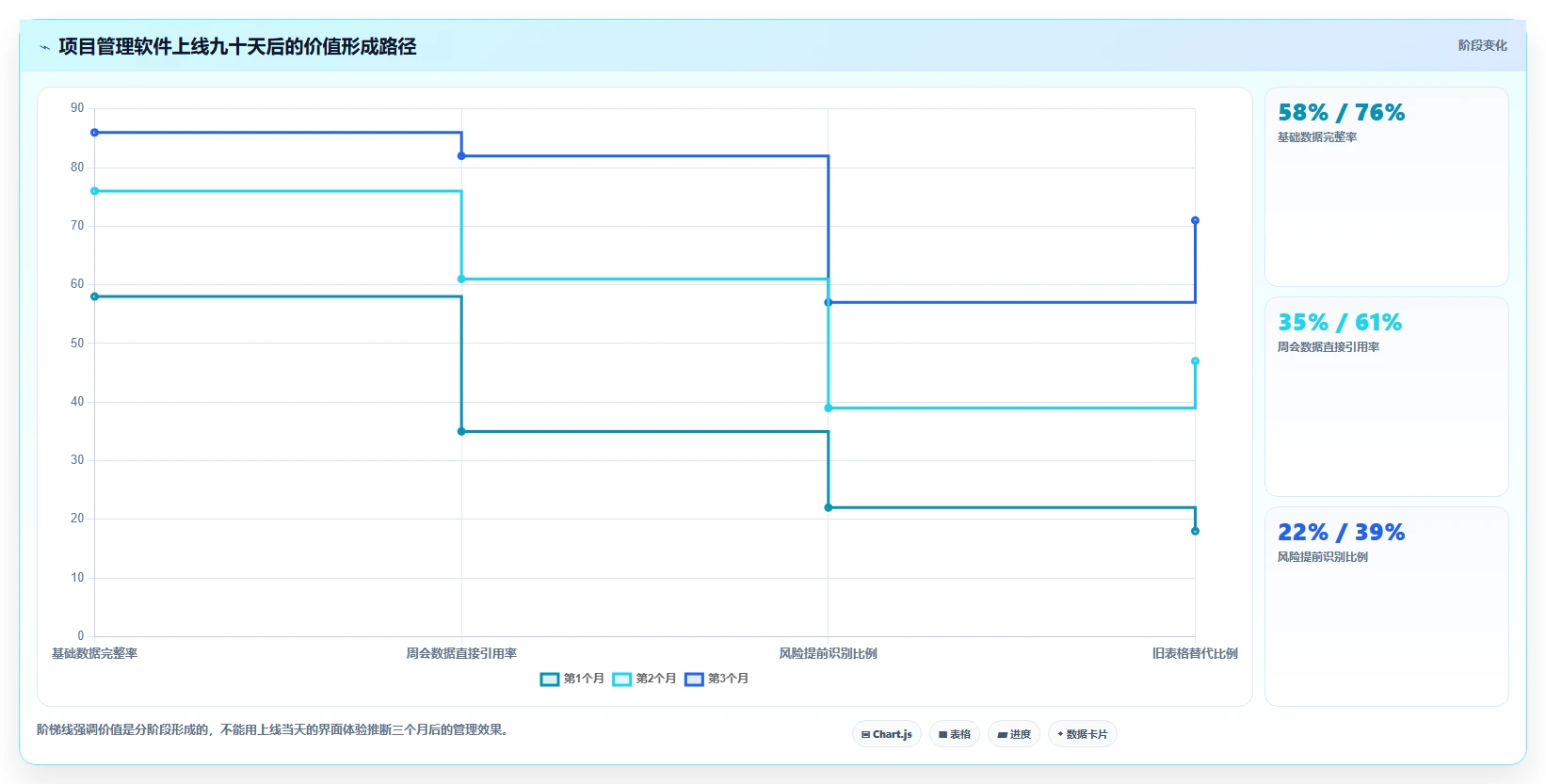The width and height of the screenshot is (1546, 784).
Task: Click the Chart.js tag chip
Action: (x=887, y=734)
